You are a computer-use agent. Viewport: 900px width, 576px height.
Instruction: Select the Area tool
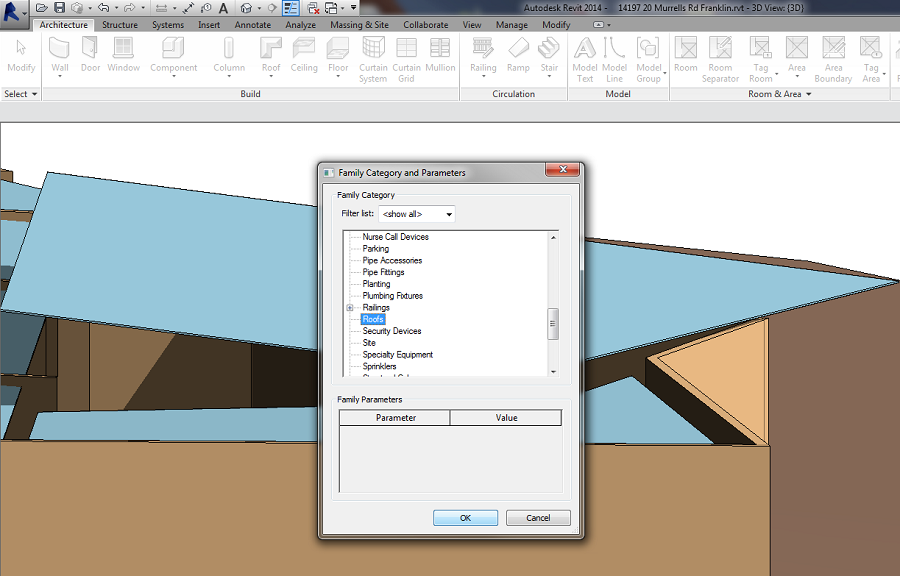(x=797, y=57)
